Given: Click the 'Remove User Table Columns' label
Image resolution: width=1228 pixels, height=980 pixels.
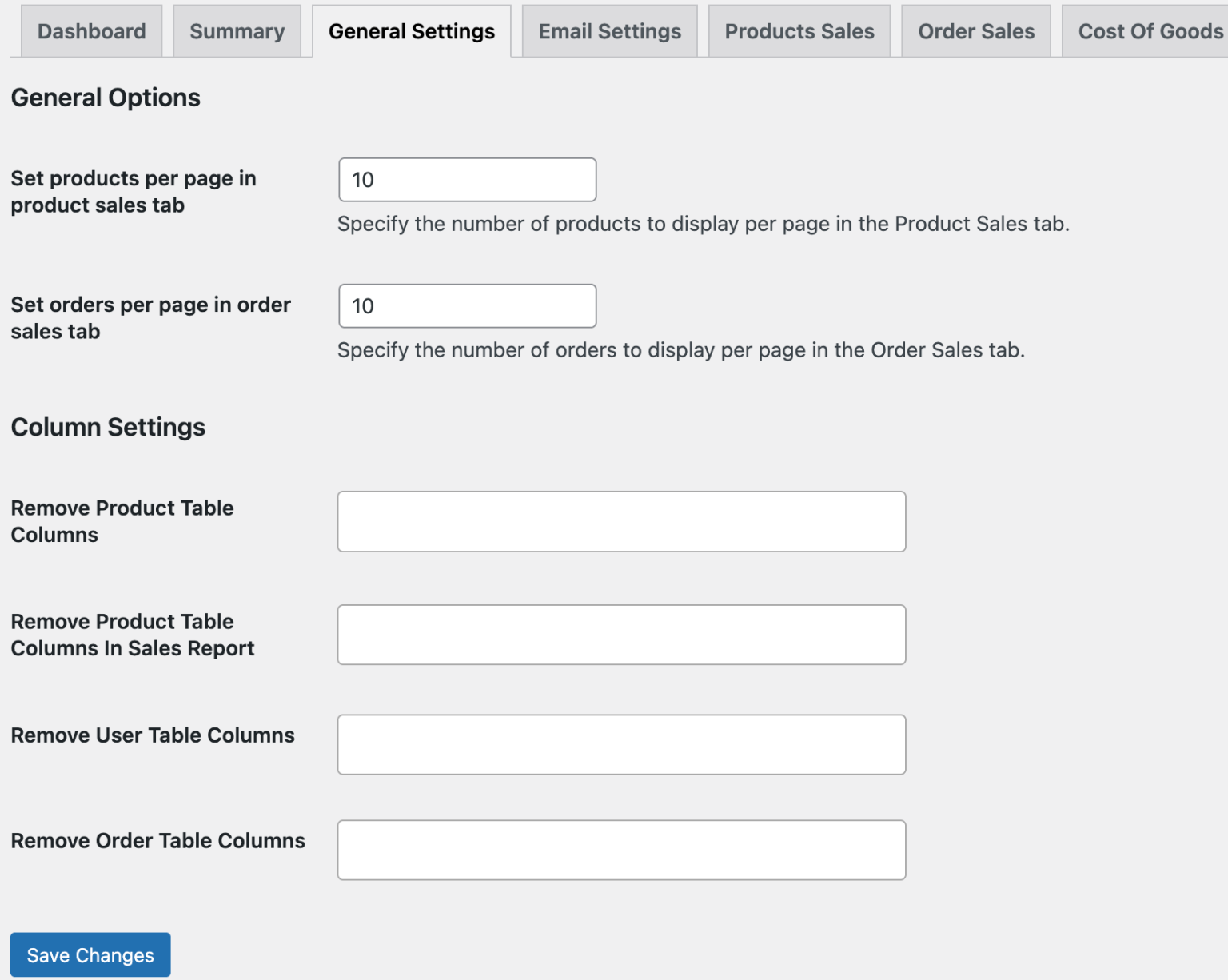Looking at the screenshot, I should pos(153,735).
